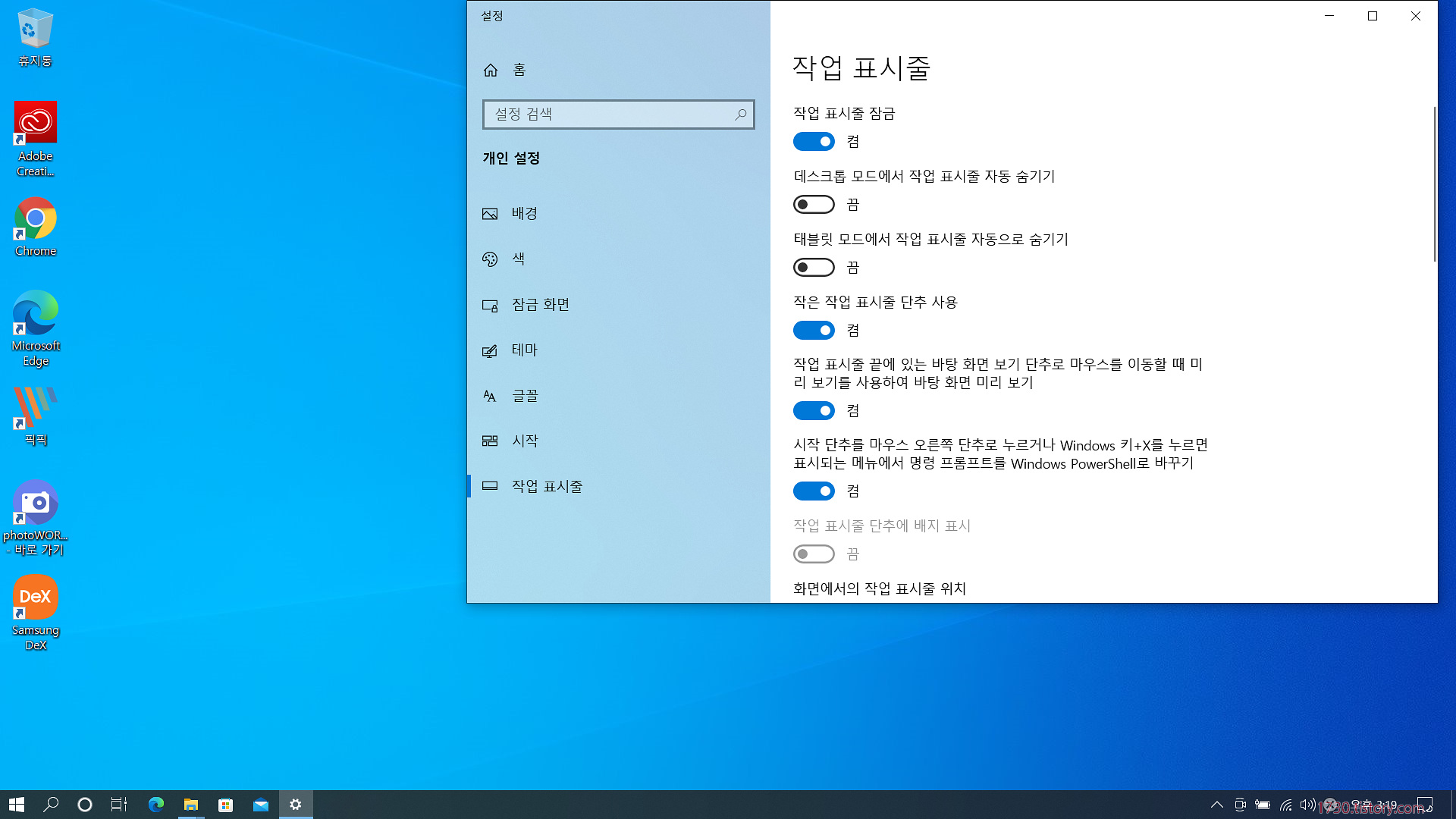Open 테마 settings section
1456x819 pixels.
(524, 350)
